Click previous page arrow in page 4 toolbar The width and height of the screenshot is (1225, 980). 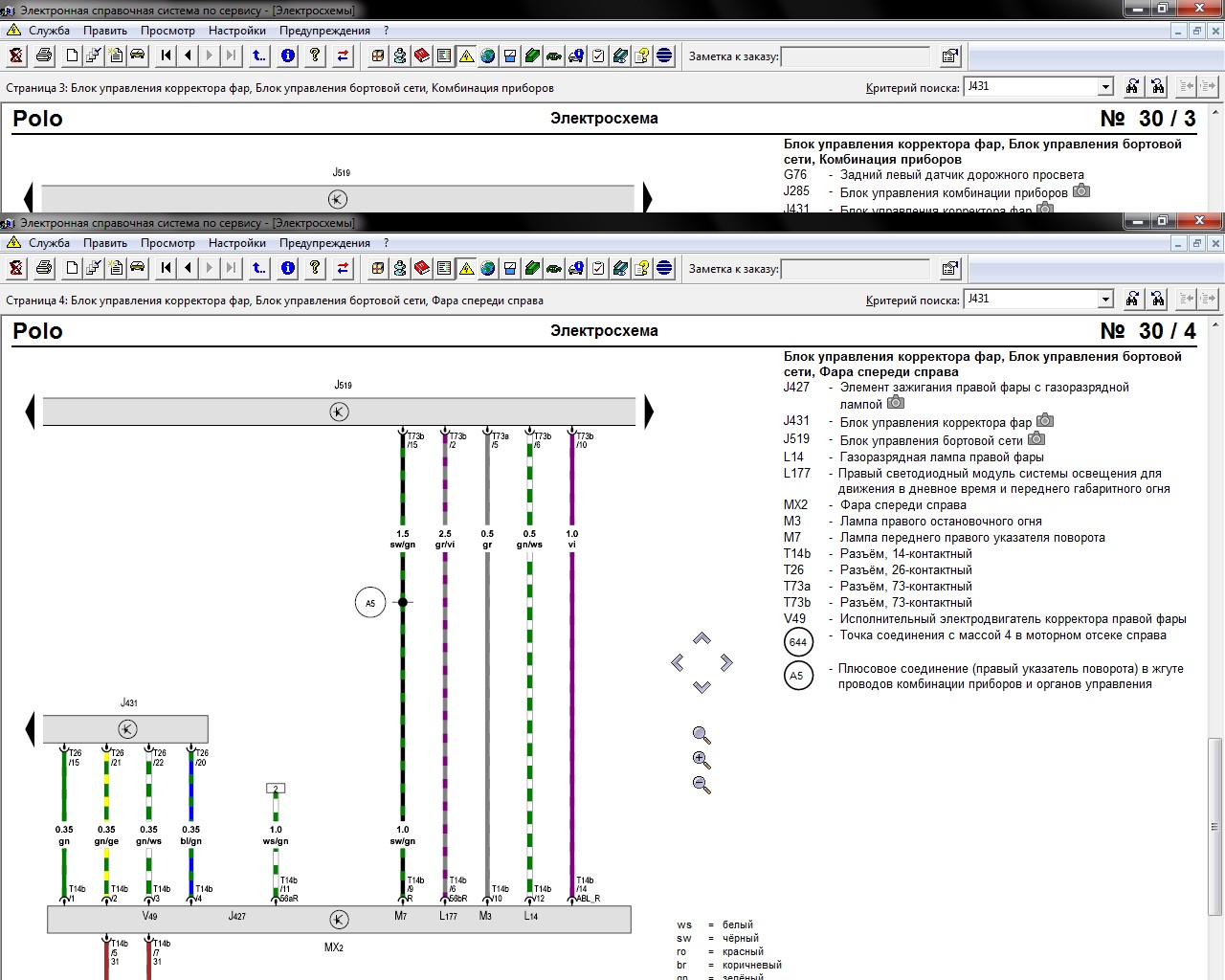[x=188, y=269]
